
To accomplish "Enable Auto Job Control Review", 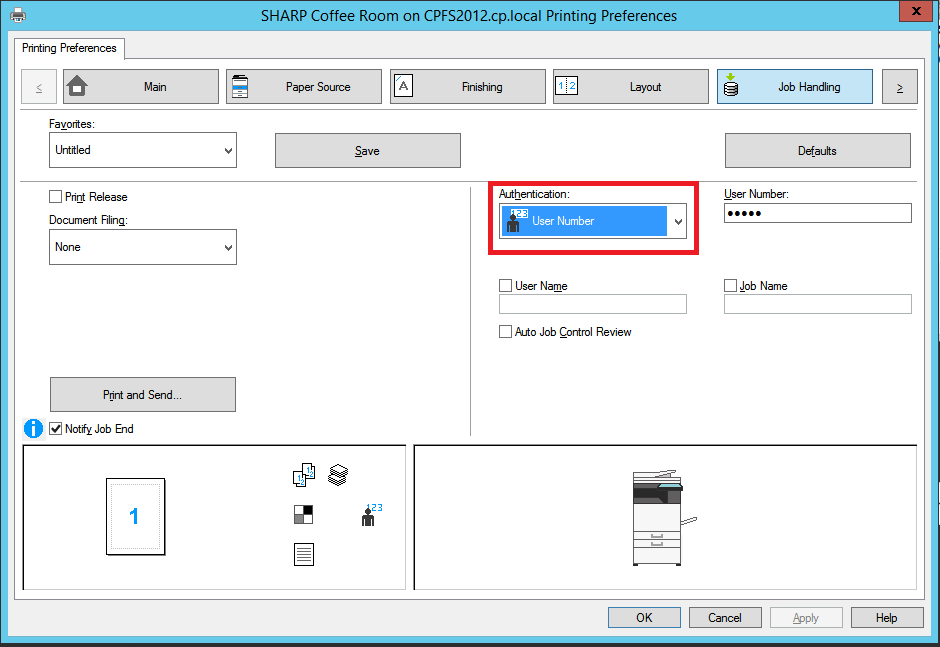I will (505, 332).
